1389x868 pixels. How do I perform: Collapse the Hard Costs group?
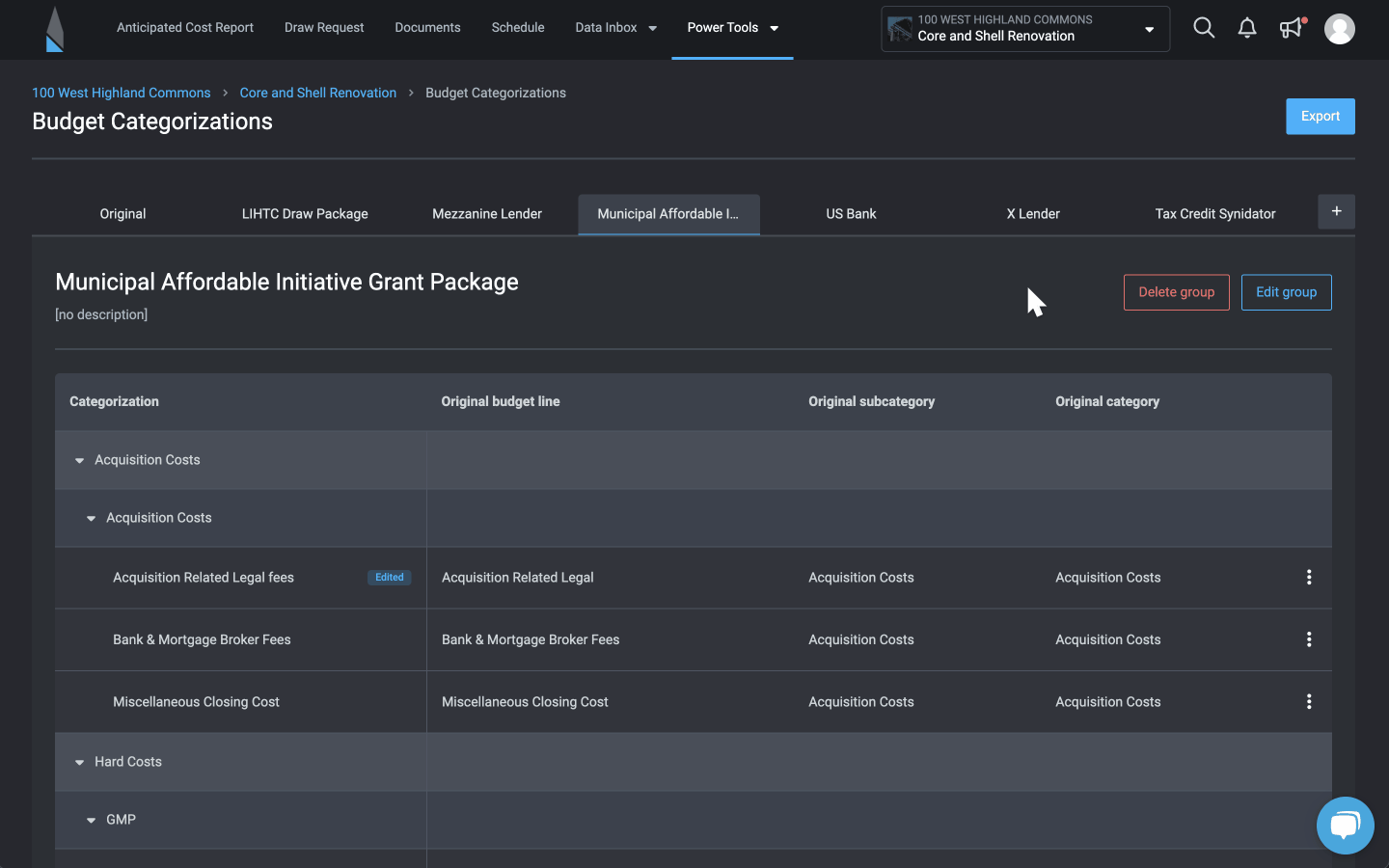pos(80,763)
